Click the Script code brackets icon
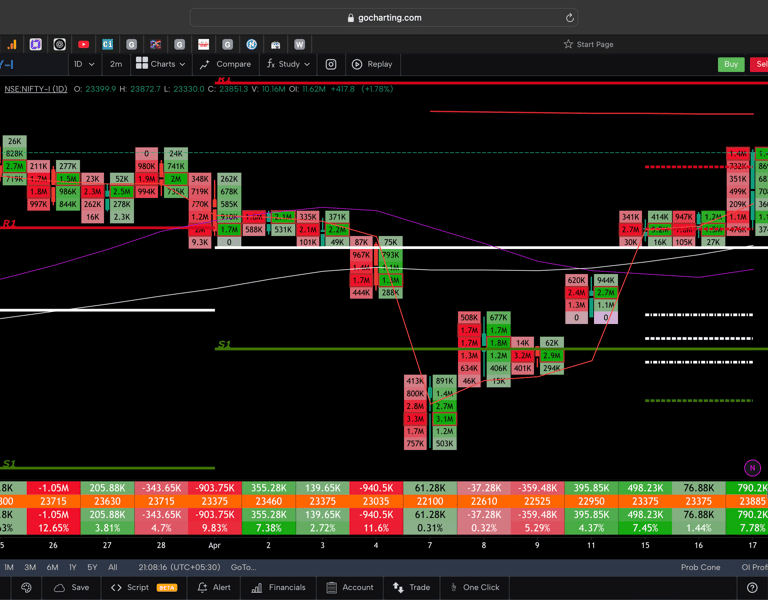 coord(116,588)
